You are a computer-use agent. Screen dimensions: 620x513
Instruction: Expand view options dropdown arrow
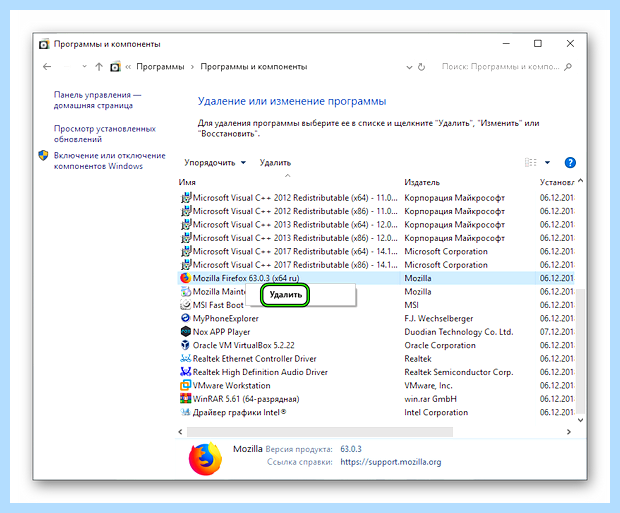[x=547, y=163]
